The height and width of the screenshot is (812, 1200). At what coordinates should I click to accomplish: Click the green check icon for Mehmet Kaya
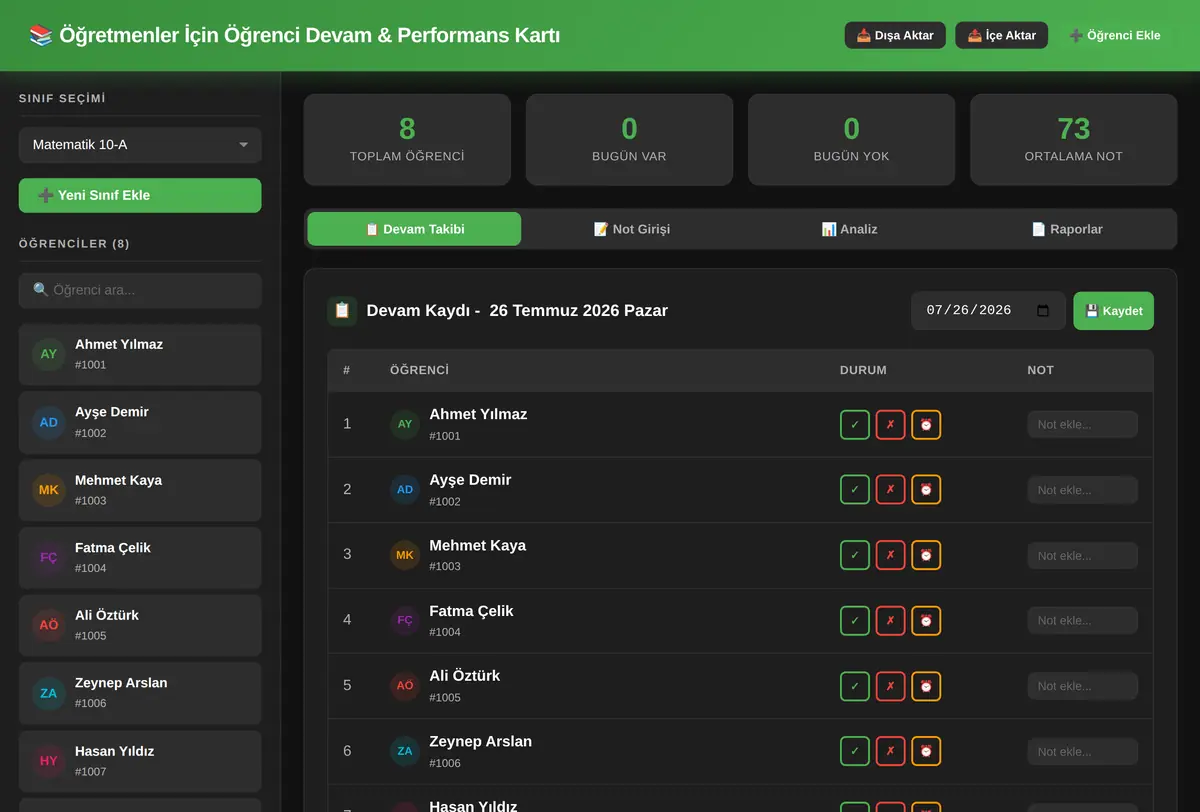[x=855, y=555]
